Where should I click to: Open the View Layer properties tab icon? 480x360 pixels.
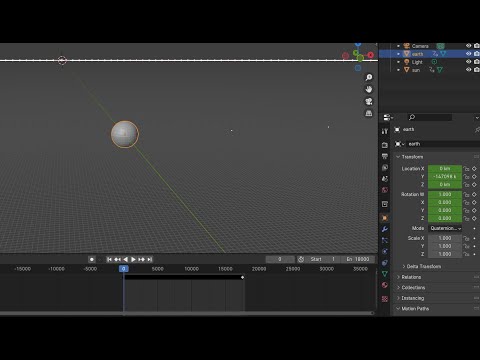point(385,167)
